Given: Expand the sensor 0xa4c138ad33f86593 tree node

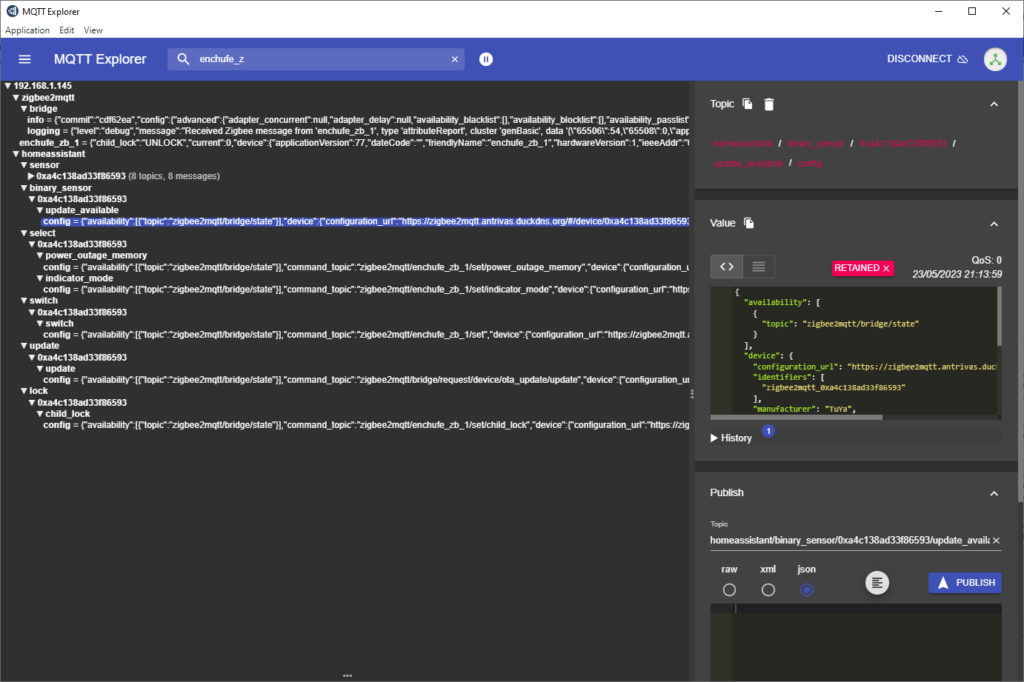Looking at the screenshot, I should tap(32, 176).
